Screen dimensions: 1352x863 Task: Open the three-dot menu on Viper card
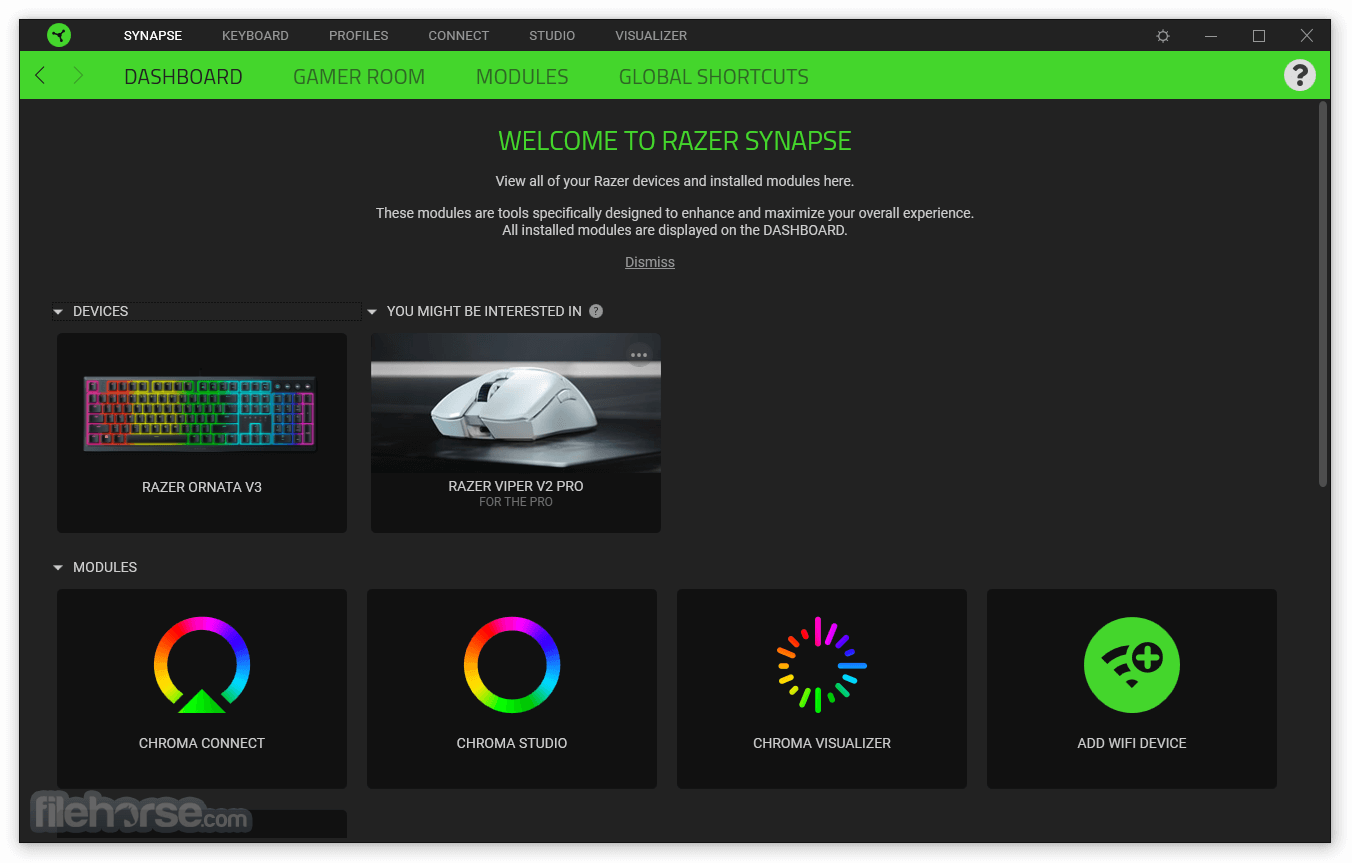pos(639,355)
